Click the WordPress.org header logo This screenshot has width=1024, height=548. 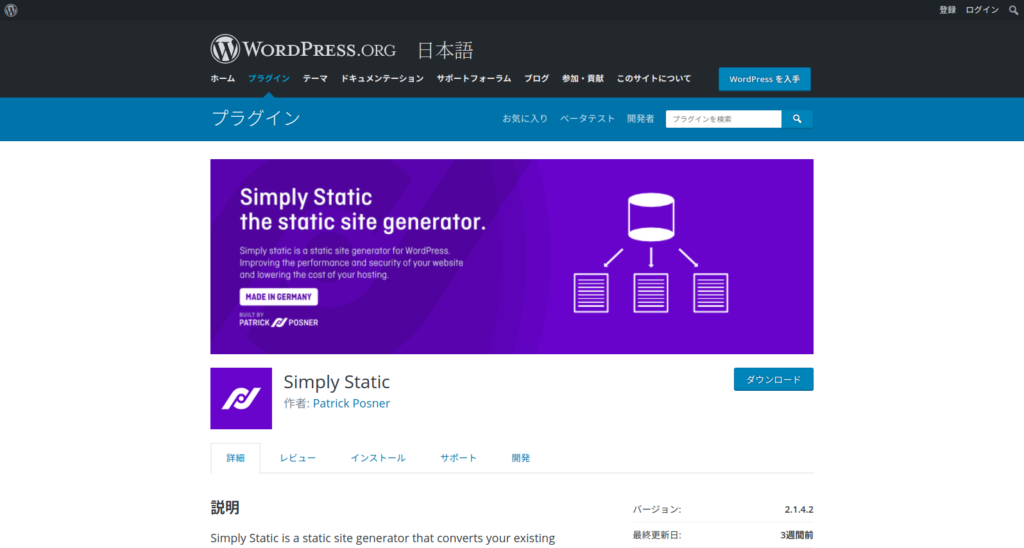pos(303,49)
